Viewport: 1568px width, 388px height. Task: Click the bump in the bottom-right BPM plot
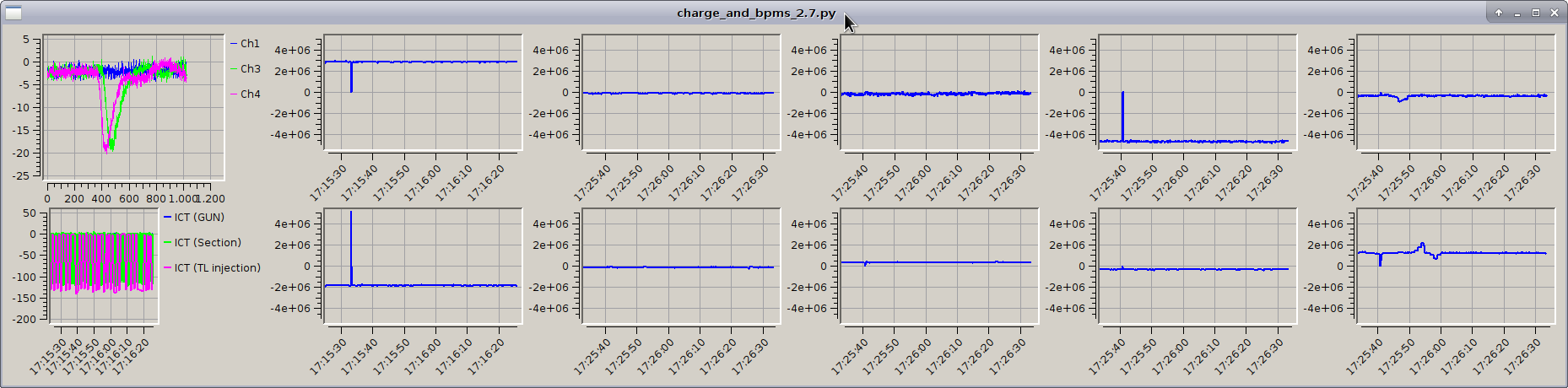1422,246
